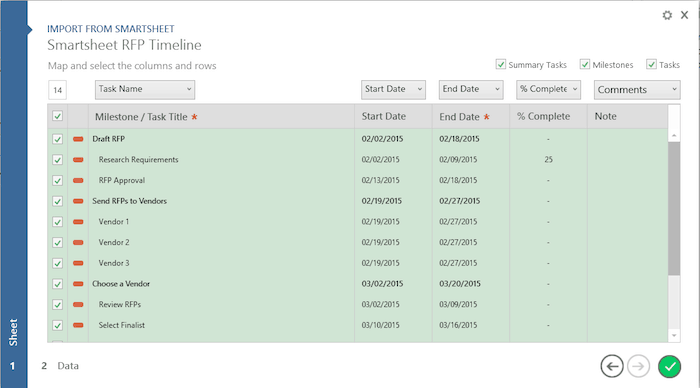This screenshot has height=388, width=700.
Task: Uncheck the Vendor 3 row checkbox
Action: coord(58,263)
